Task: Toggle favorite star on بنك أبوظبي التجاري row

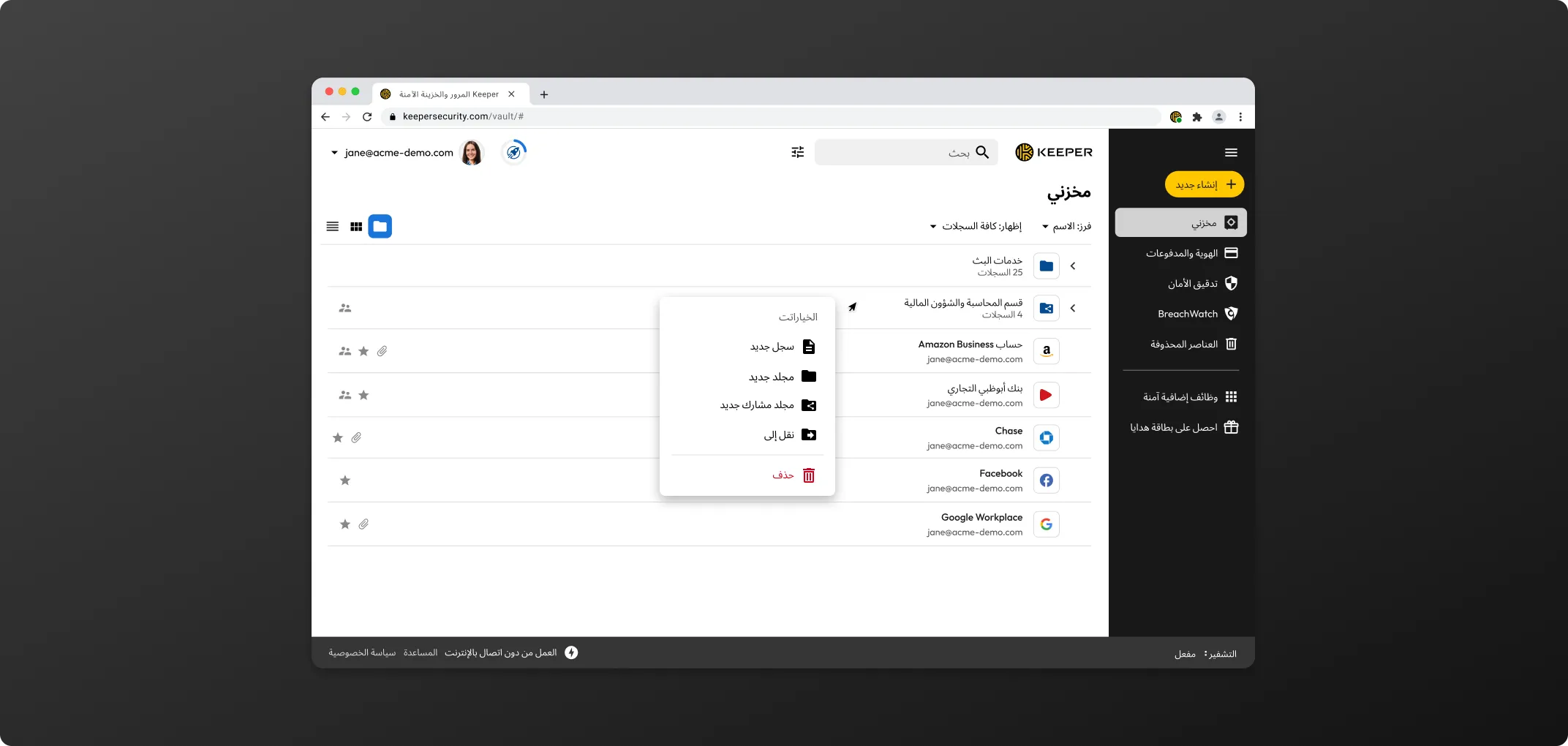Action: pos(363,395)
